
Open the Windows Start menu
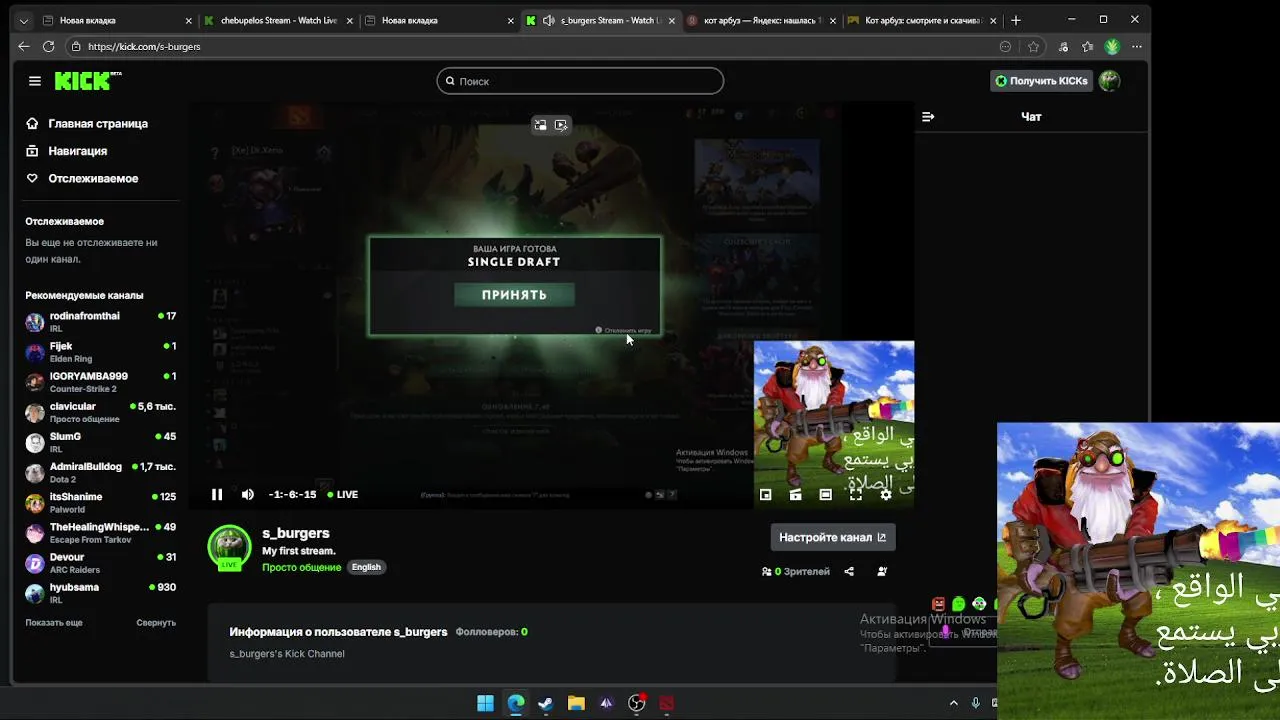point(485,703)
